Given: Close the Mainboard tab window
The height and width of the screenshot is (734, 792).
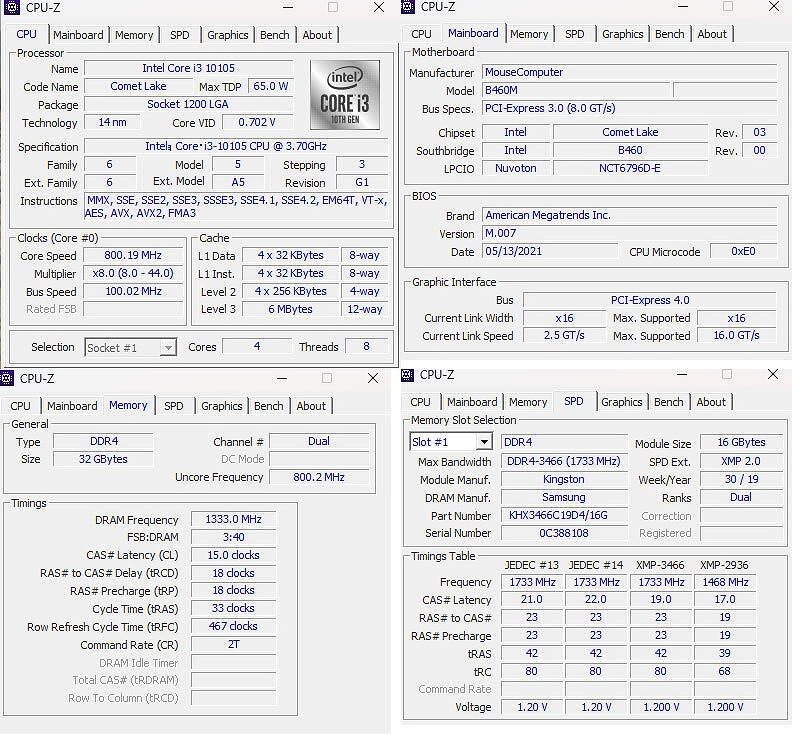Looking at the screenshot, I should click(x=774, y=7).
